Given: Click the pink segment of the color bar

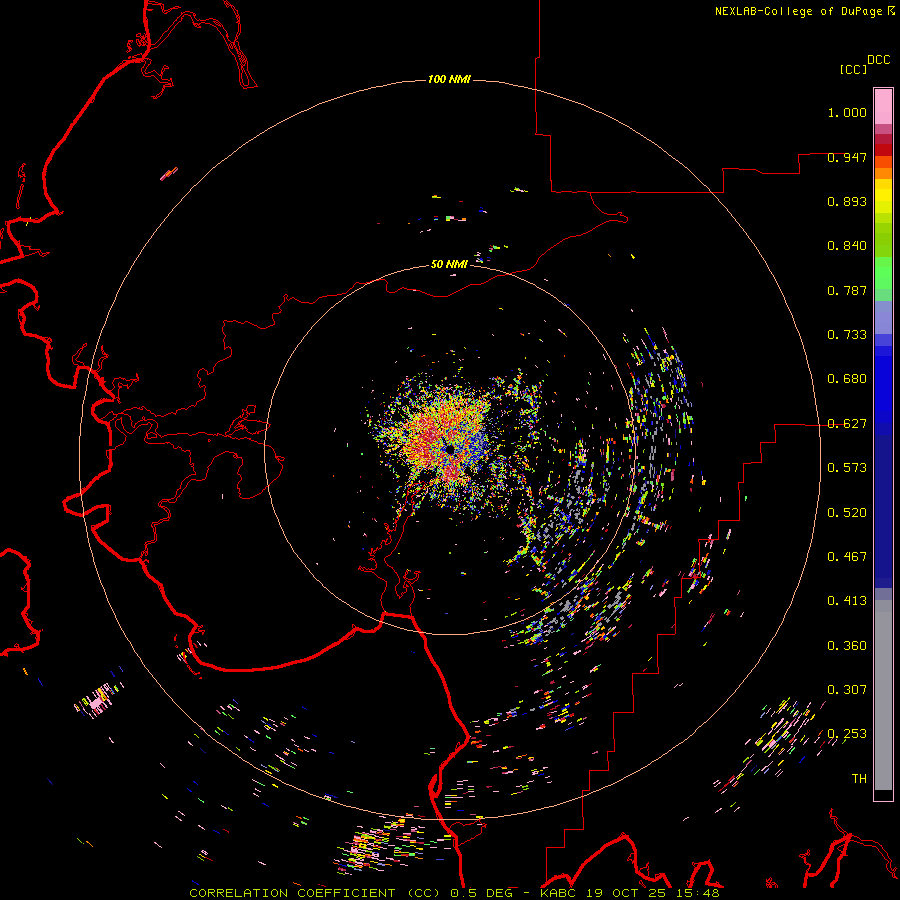Looking at the screenshot, I should (x=883, y=106).
